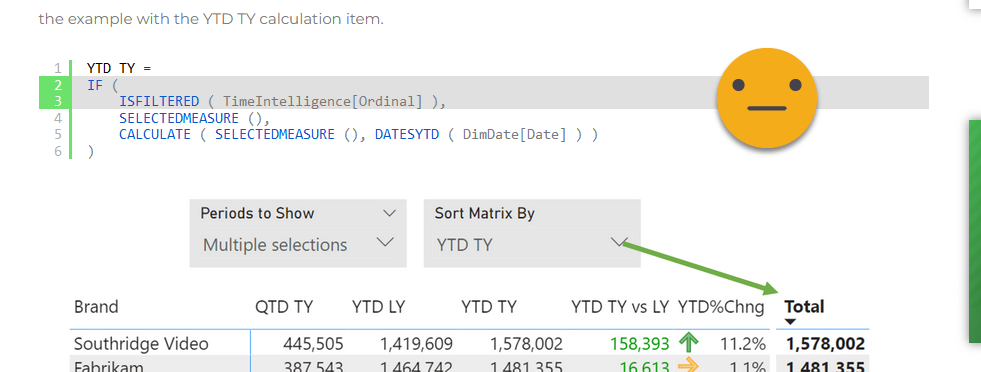Click the sort descending triangle under Total
The height and width of the screenshot is (372, 981).
[x=790, y=322]
